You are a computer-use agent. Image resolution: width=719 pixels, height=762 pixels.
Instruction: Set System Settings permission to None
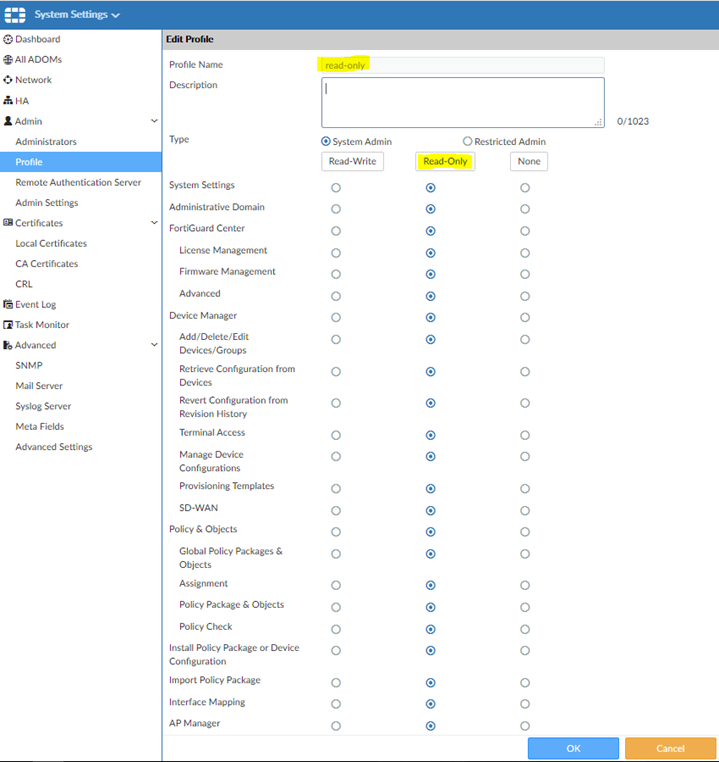click(x=525, y=188)
